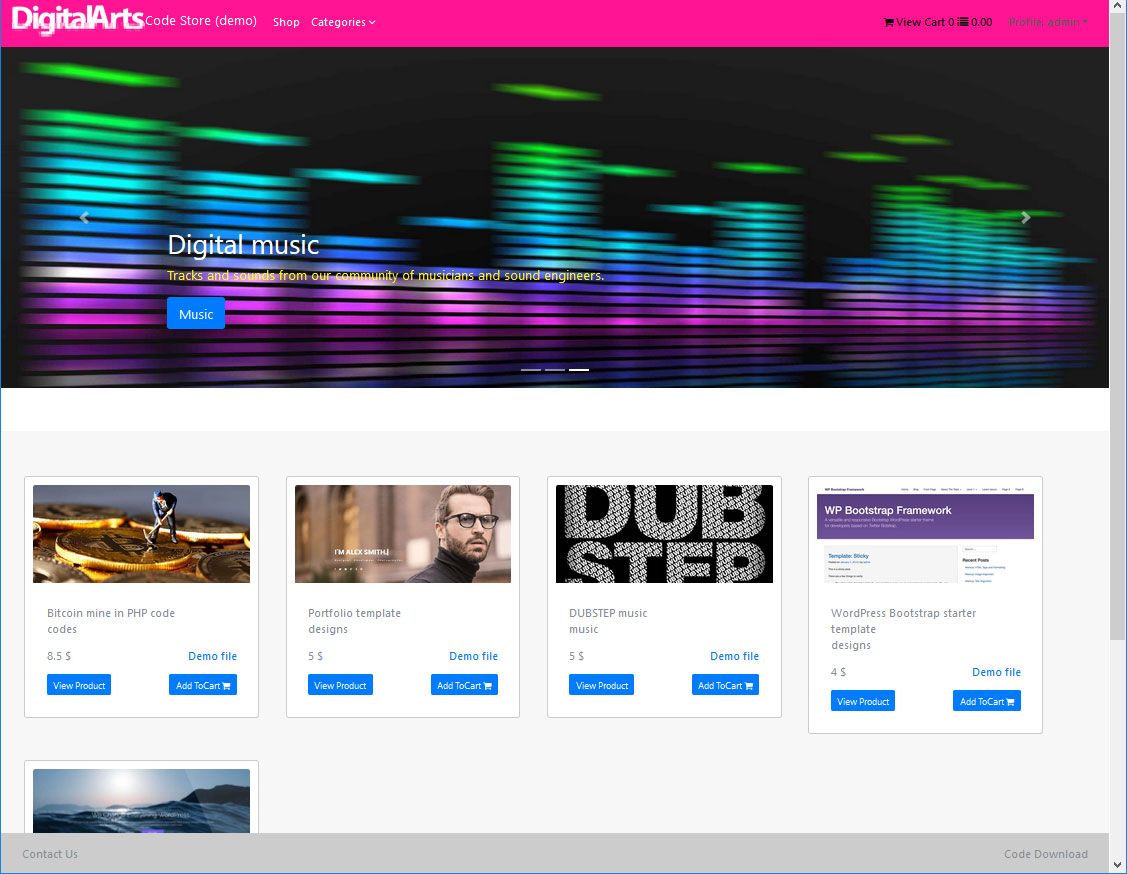Open the Code Download footer link
The image size is (1127, 874).
click(1045, 854)
